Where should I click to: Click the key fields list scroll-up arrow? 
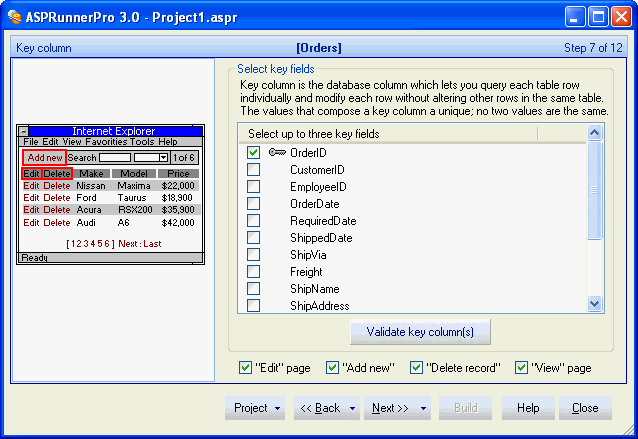[594, 132]
